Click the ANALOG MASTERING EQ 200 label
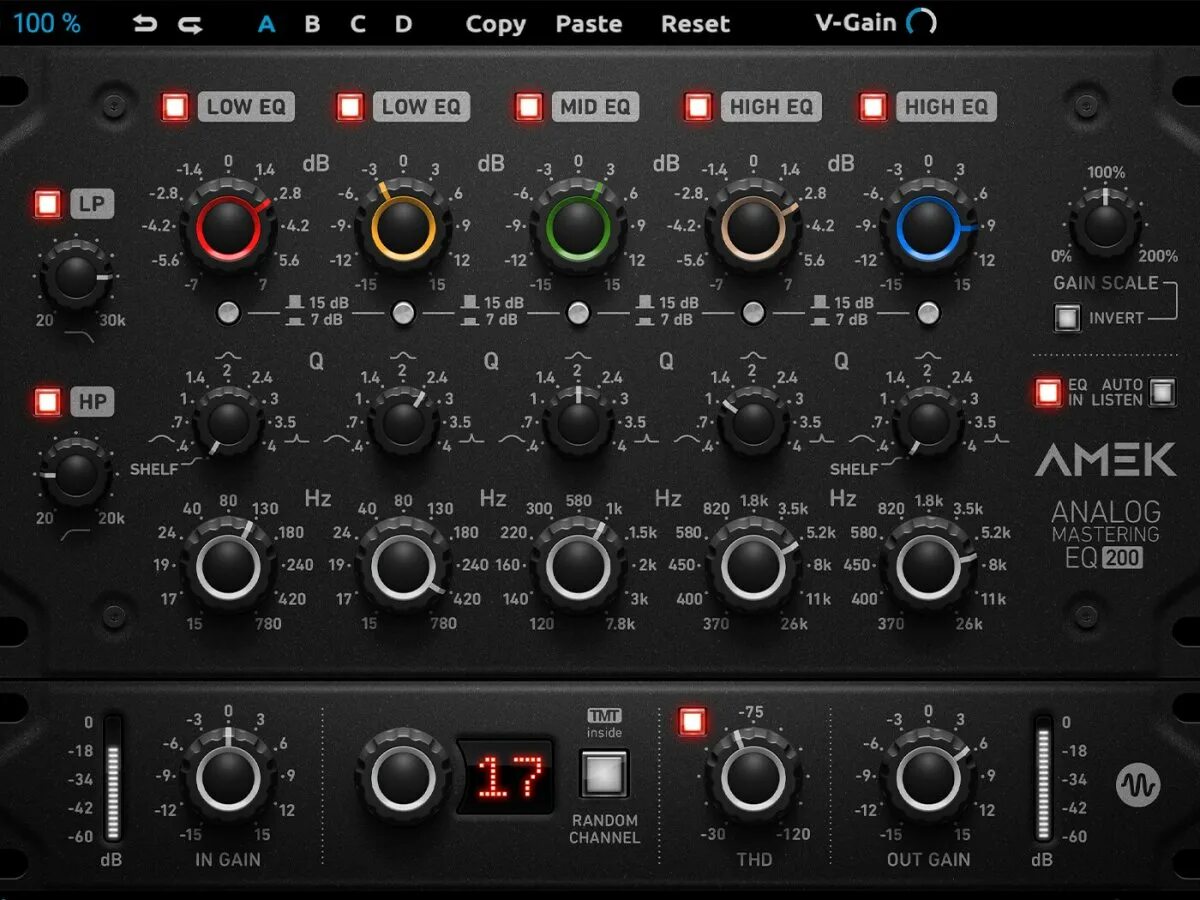This screenshot has width=1200, height=900. pos(1106,534)
